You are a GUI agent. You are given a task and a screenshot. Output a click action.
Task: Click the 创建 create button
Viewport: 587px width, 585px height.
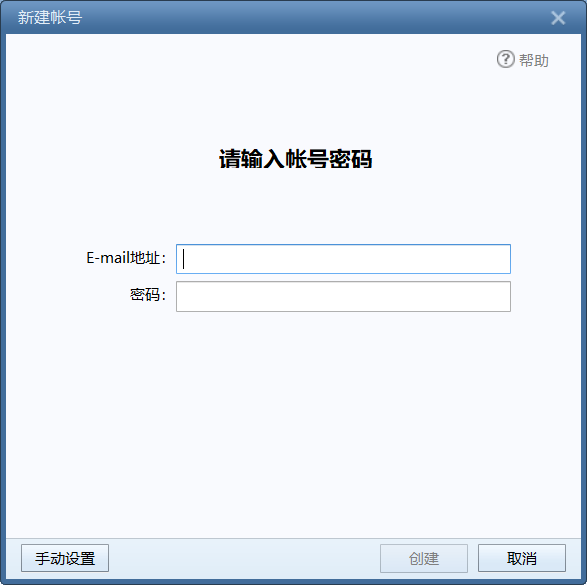424,558
